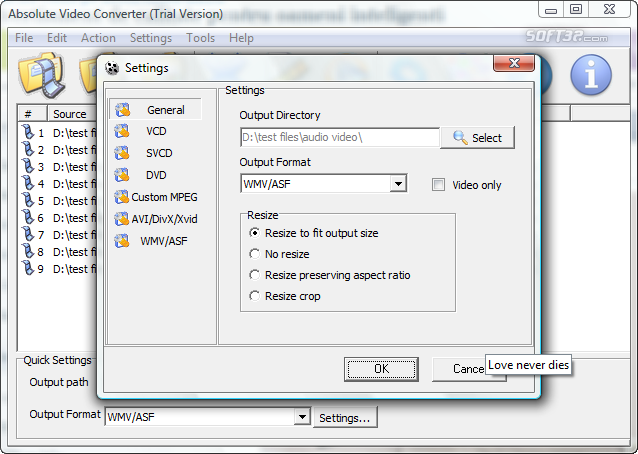Click the film reel icon in Settings title
638x454 pixels.
point(111,68)
